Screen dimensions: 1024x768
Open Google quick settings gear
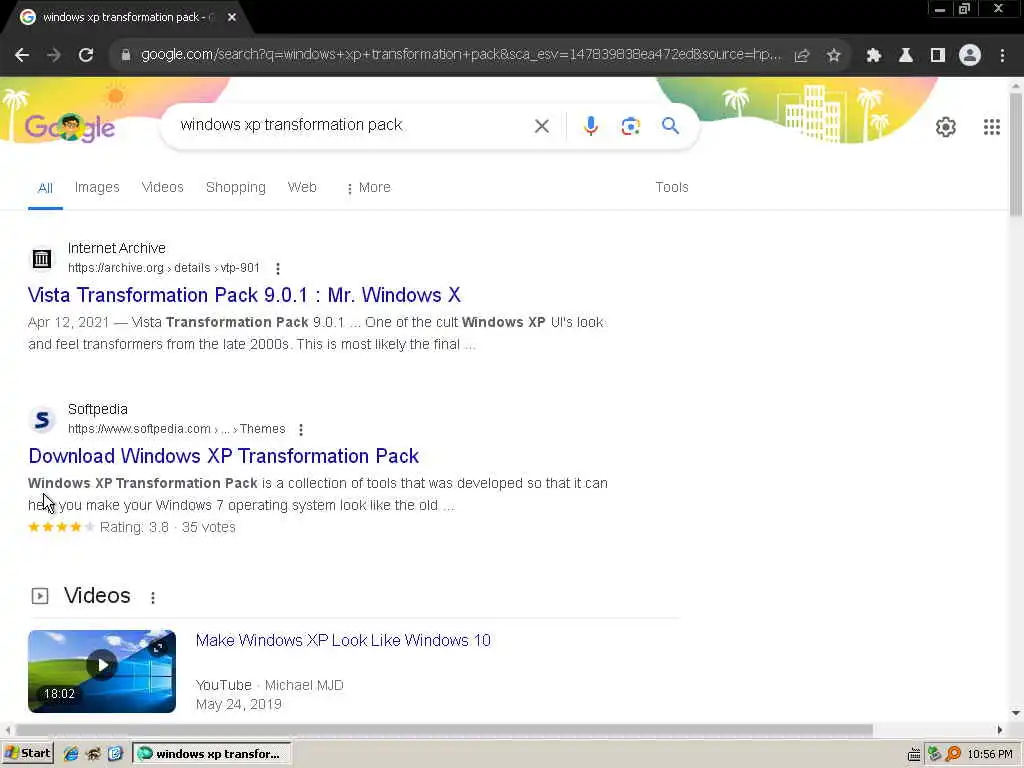946,127
